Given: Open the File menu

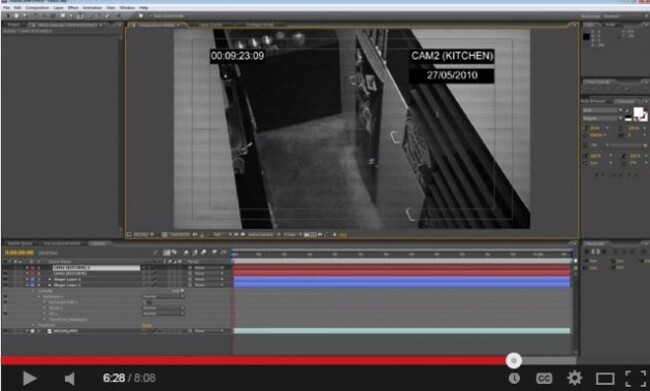Looking at the screenshot, I should [6, 7].
